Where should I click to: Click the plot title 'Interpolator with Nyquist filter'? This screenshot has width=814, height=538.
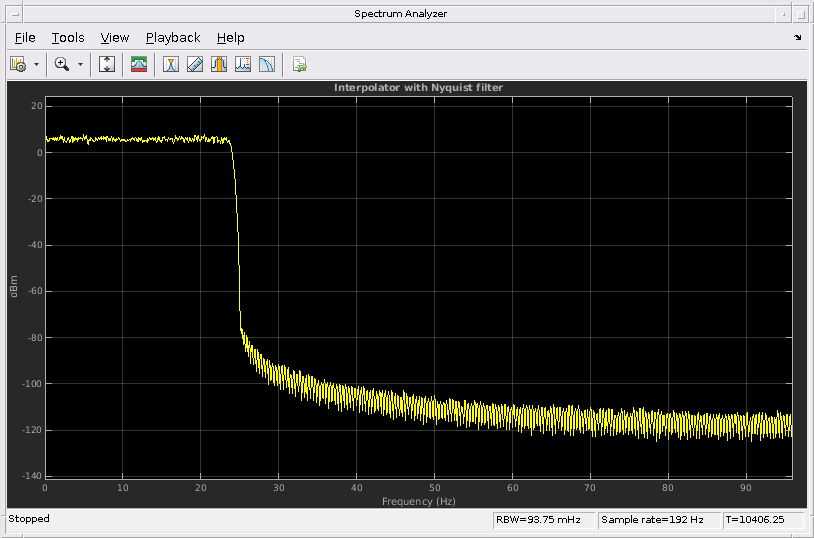(x=418, y=88)
